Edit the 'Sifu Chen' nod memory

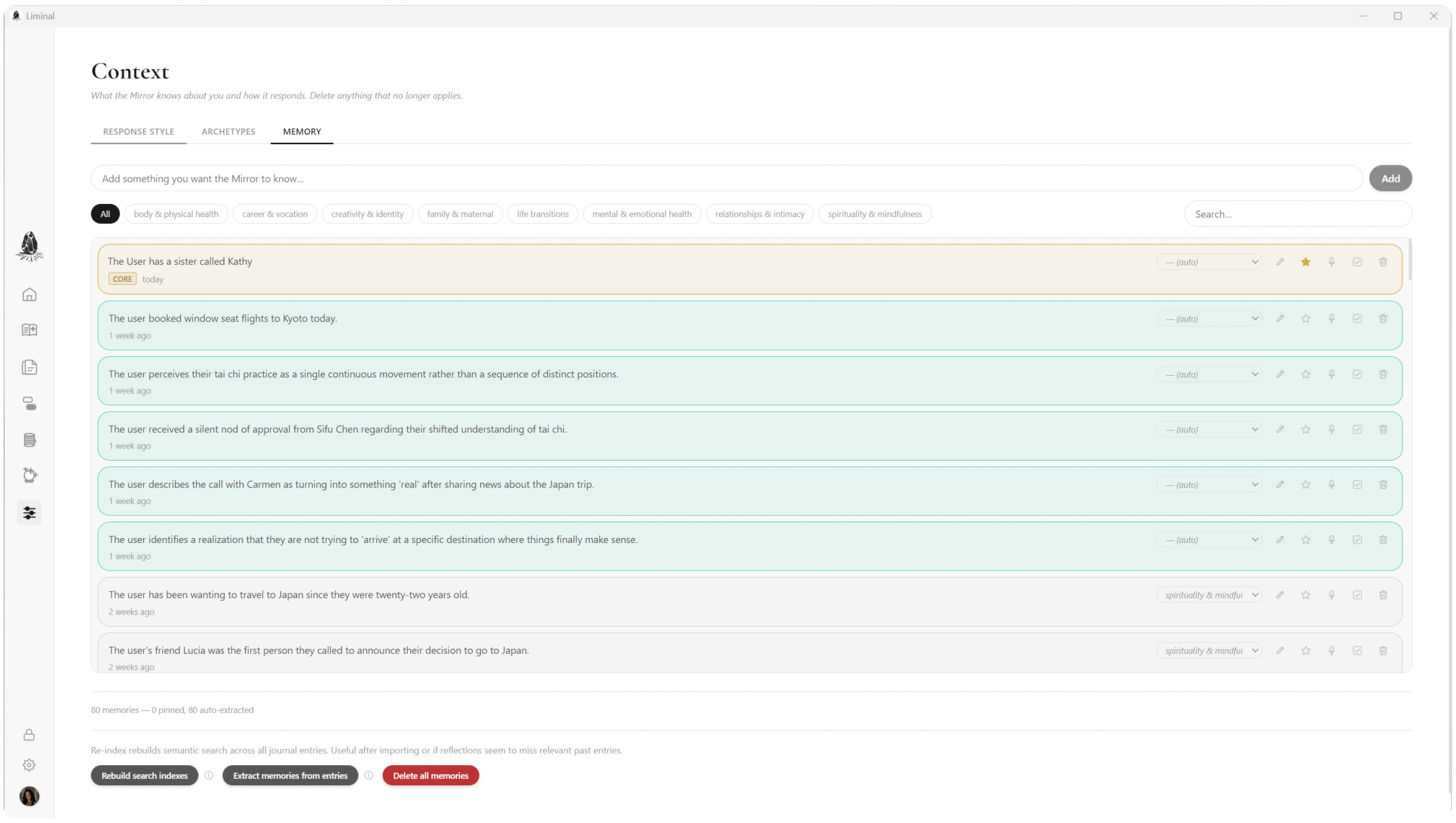1280,429
